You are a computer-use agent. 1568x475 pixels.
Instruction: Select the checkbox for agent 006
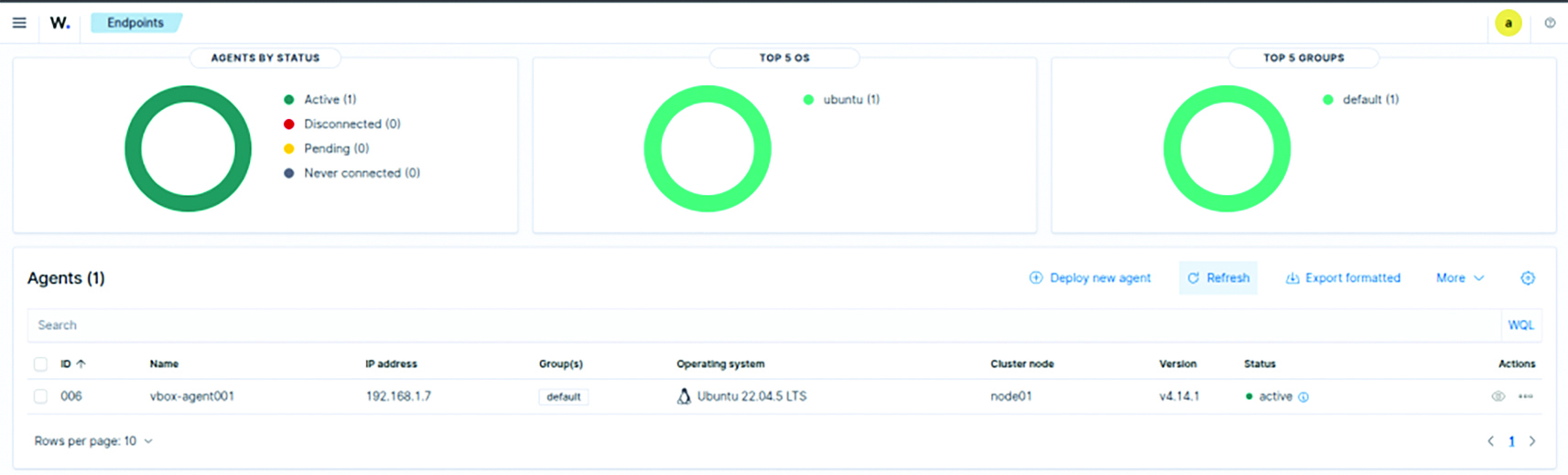pyautogui.click(x=40, y=396)
